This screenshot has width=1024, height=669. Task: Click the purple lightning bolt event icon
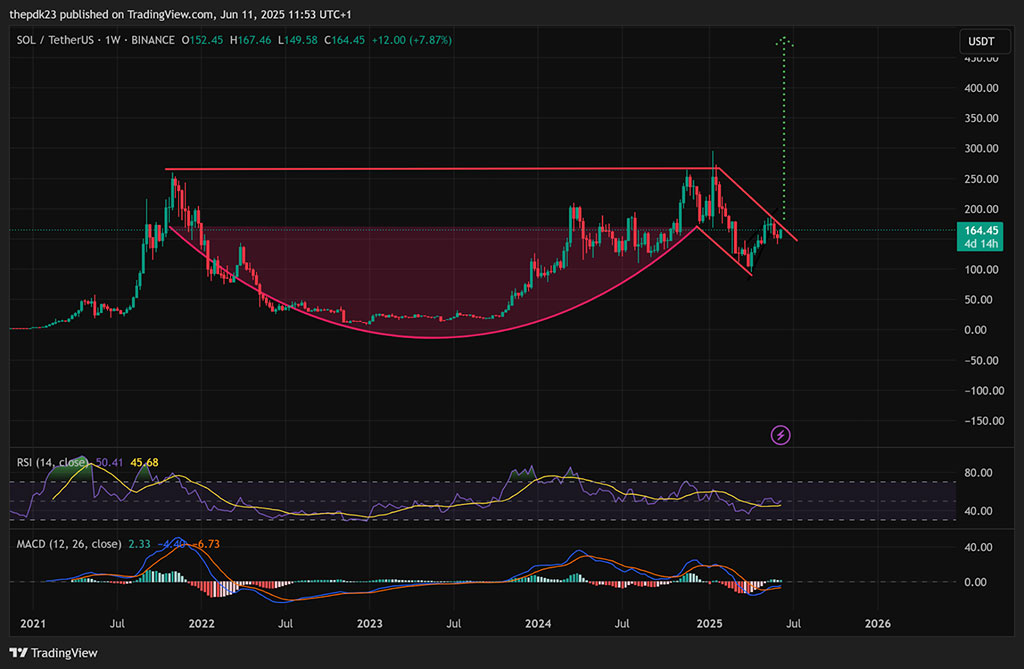click(x=781, y=435)
